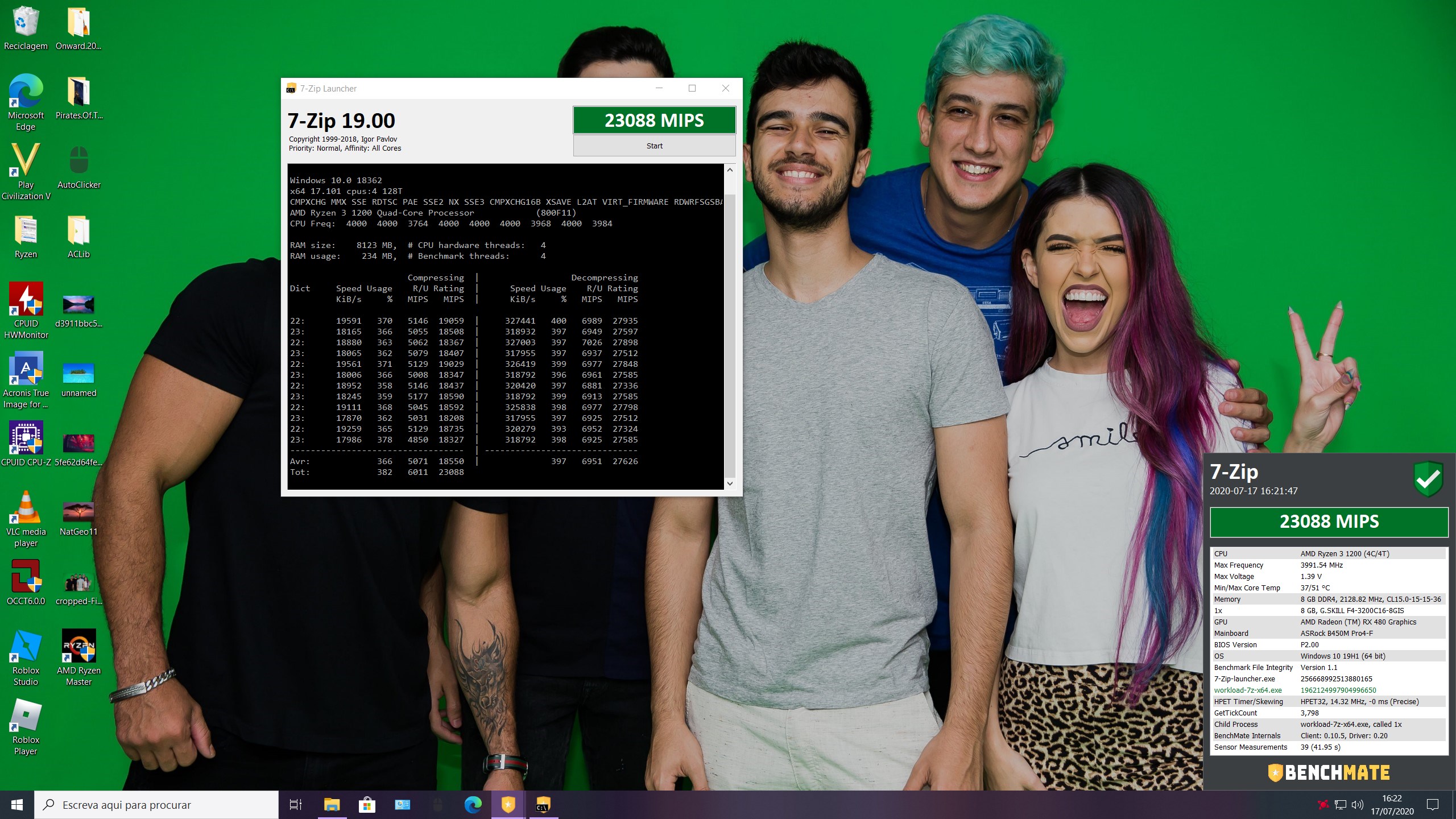Select the OCCT6.0.0 desktop icon
1456x819 pixels.
click(26, 583)
